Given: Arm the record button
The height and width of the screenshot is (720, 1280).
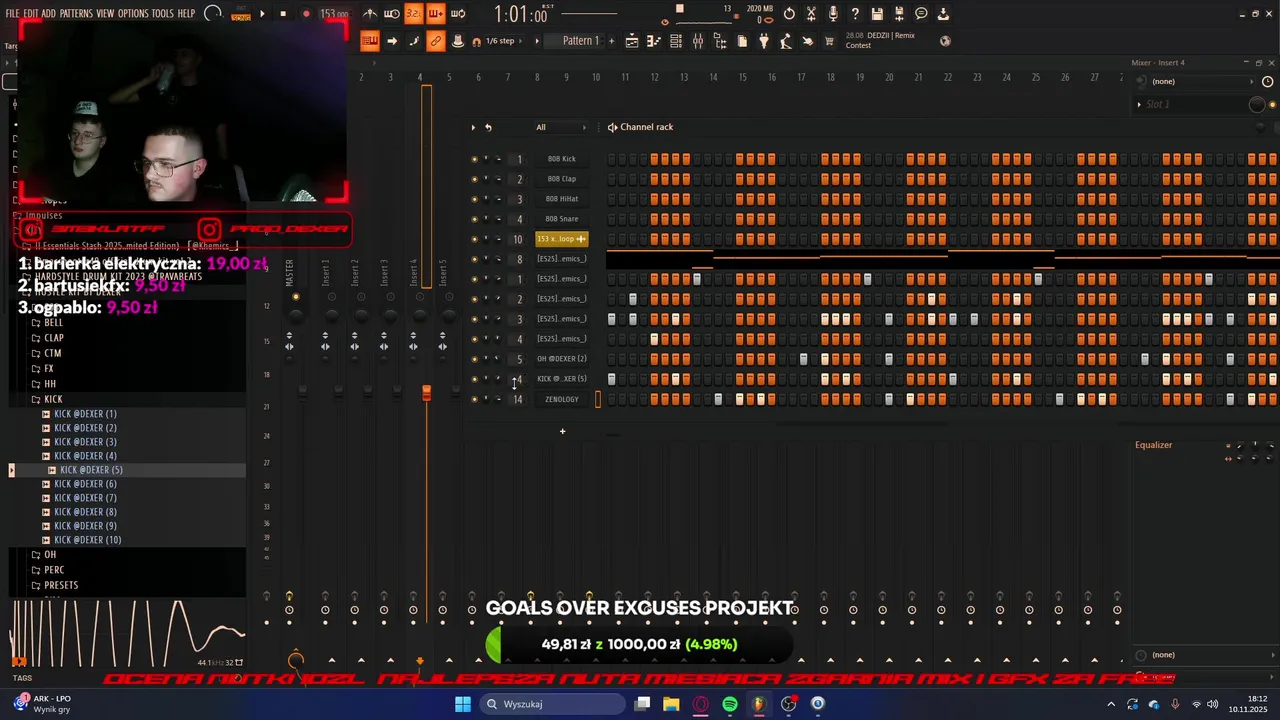Looking at the screenshot, I should (x=306, y=14).
